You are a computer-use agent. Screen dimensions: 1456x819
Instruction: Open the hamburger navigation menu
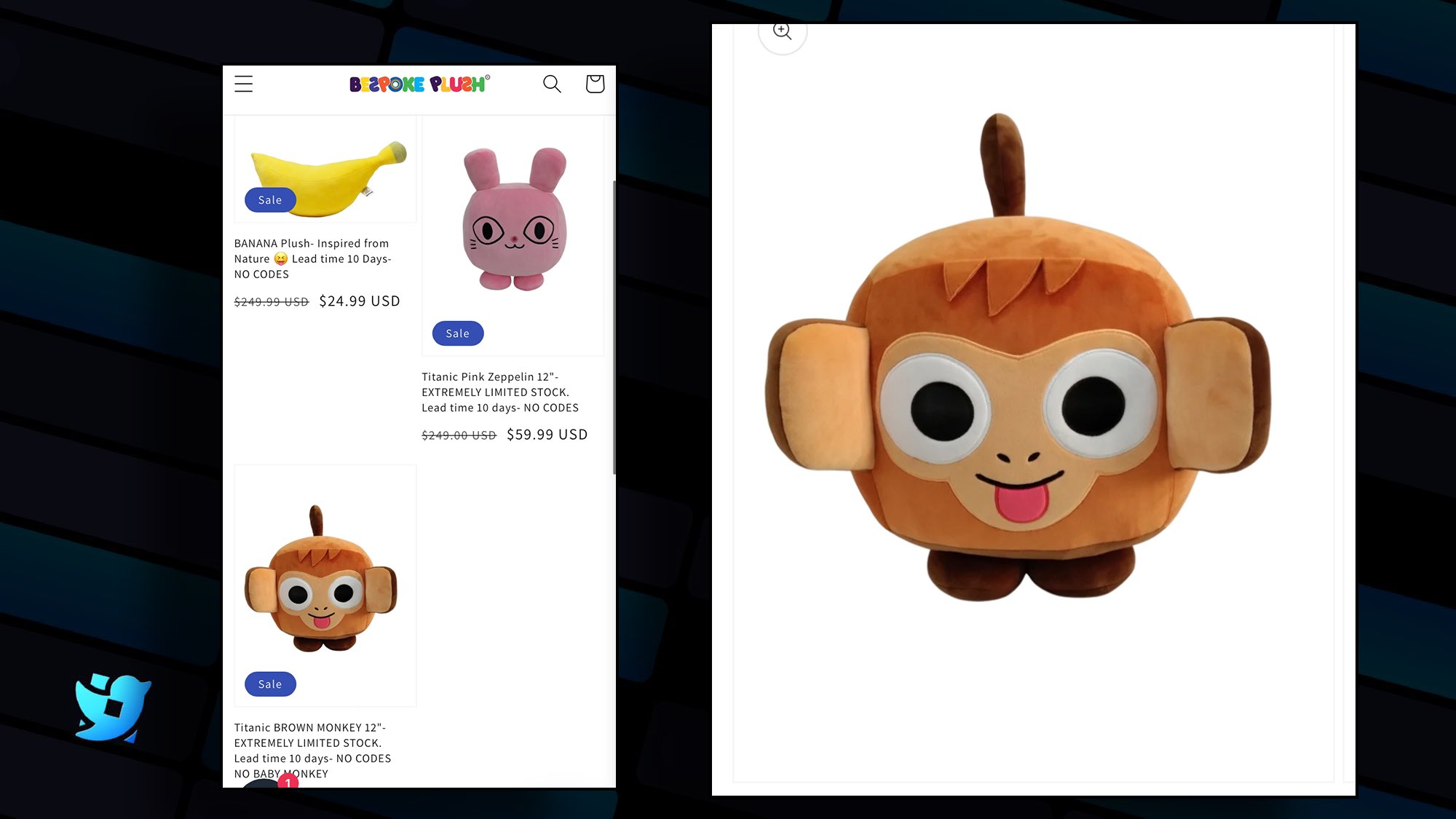[x=244, y=84]
